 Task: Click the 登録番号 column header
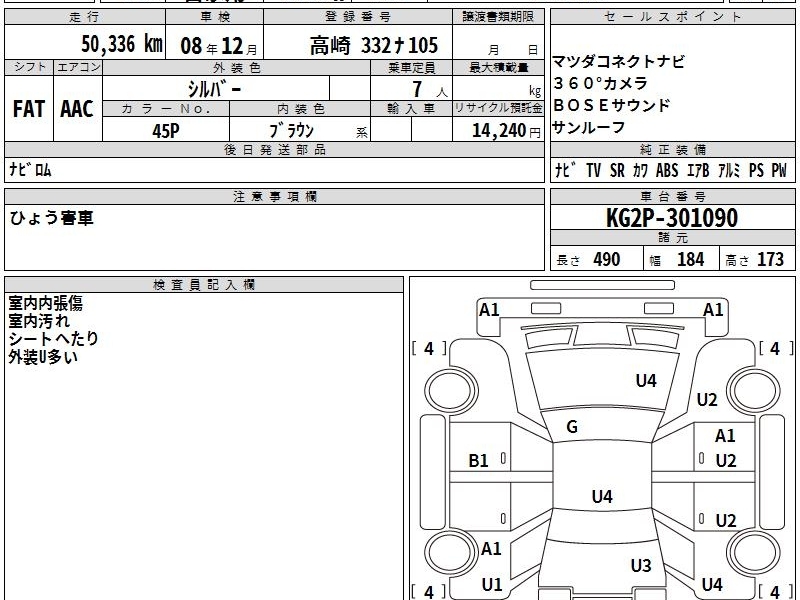click(358, 17)
